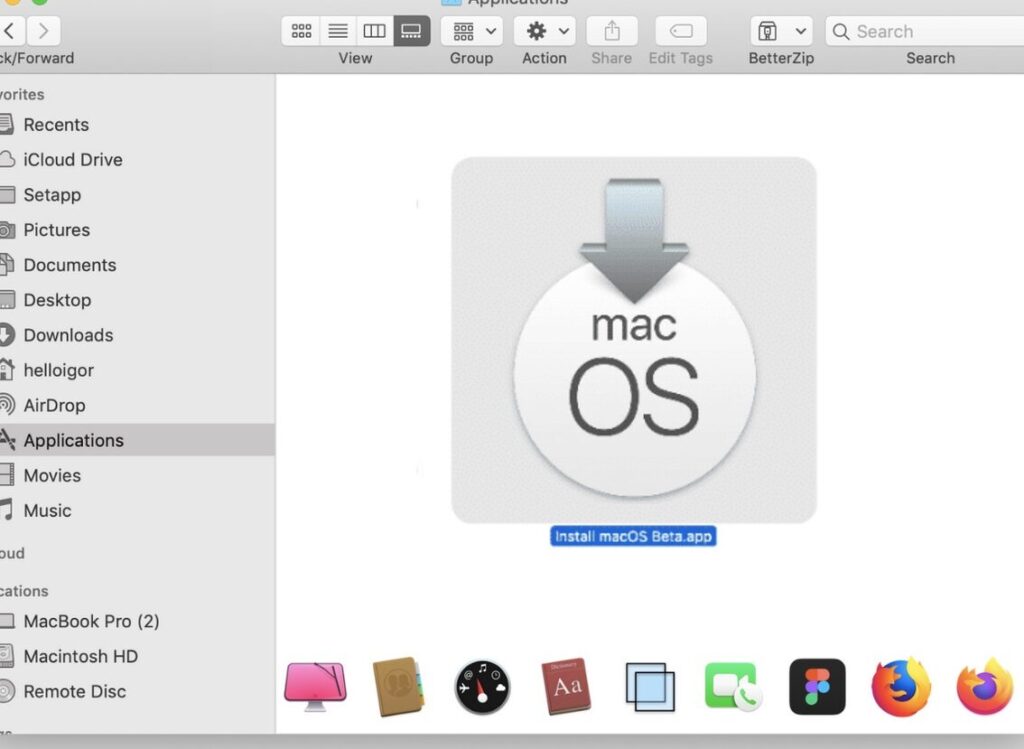The height and width of the screenshot is (749, 1024).
Task: Select the CleanMyMac pink monitor icon
Action: (315, 686)
